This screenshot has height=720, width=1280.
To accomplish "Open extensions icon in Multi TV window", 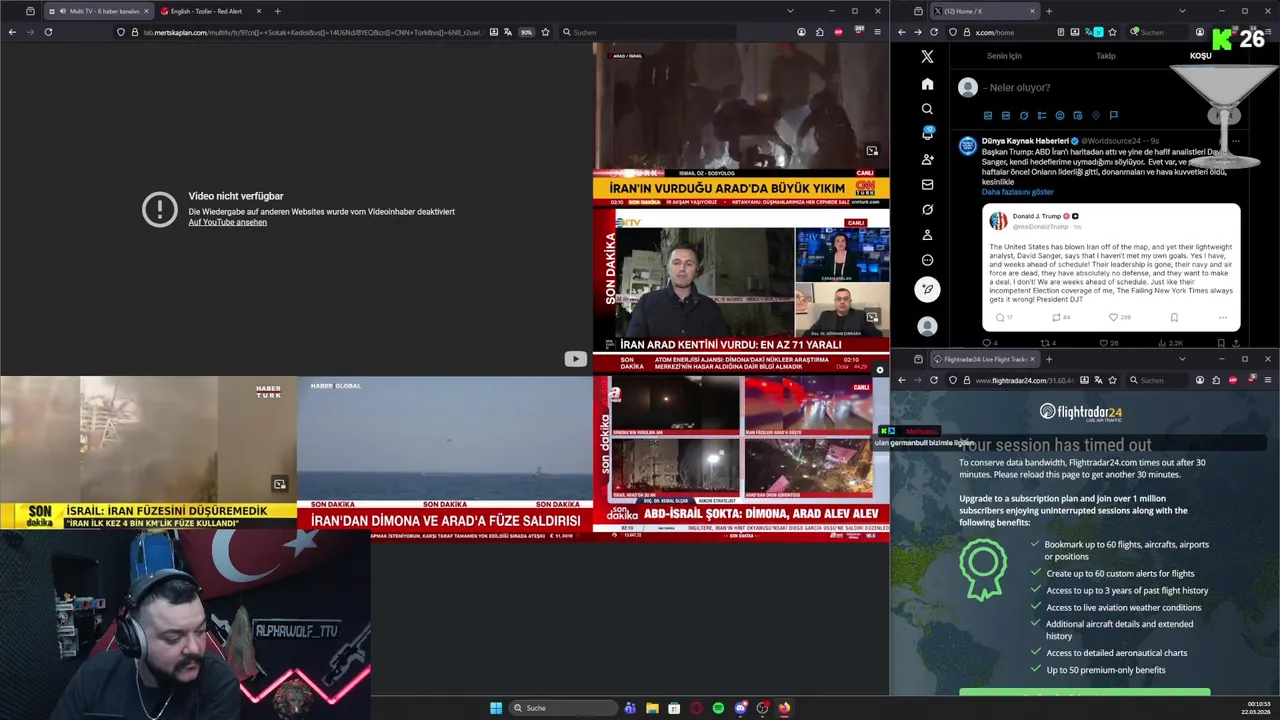I will 820,32.
